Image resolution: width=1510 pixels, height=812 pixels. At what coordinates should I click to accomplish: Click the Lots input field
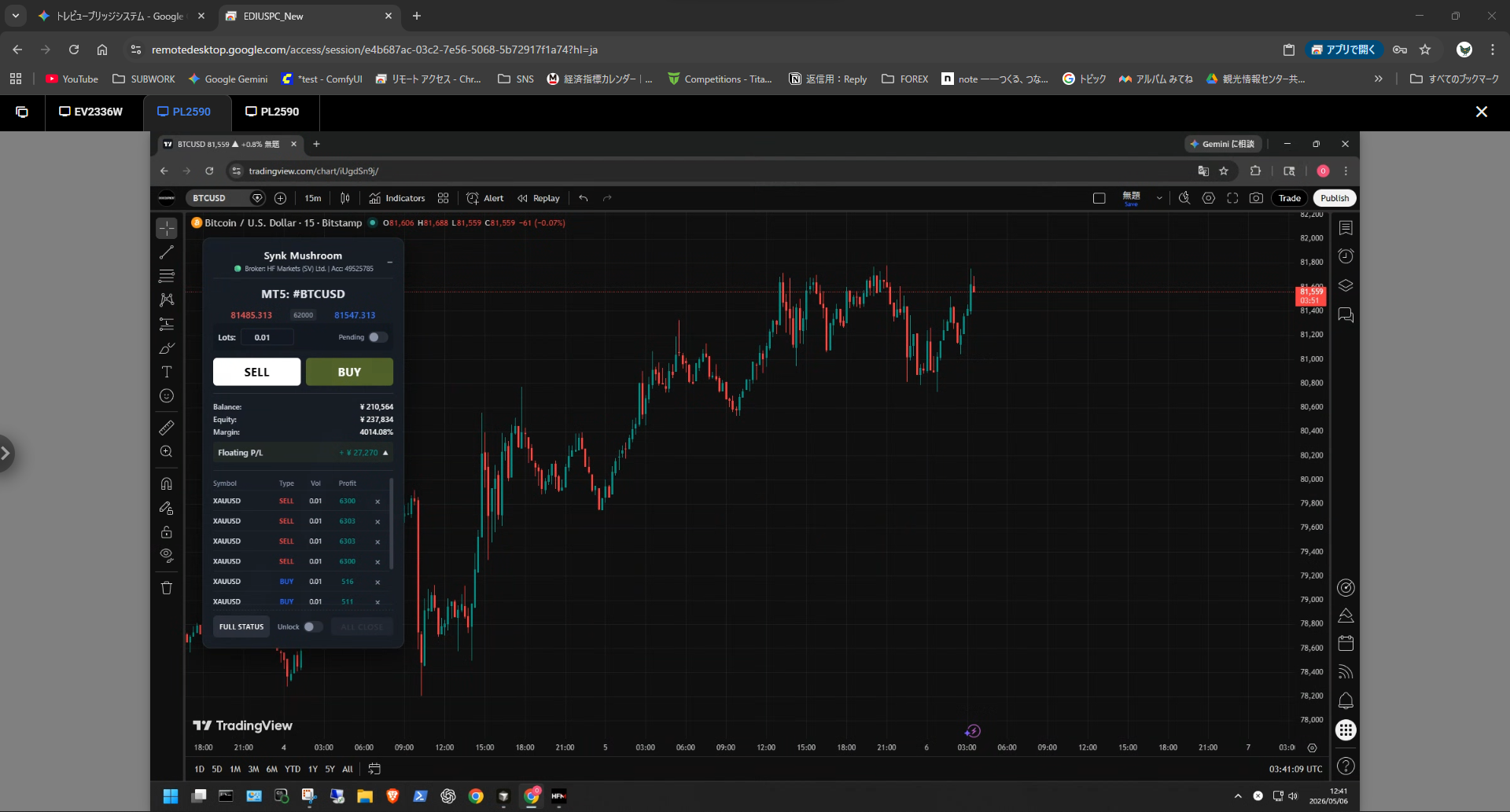pyautogui.click(x=267, y=337)
